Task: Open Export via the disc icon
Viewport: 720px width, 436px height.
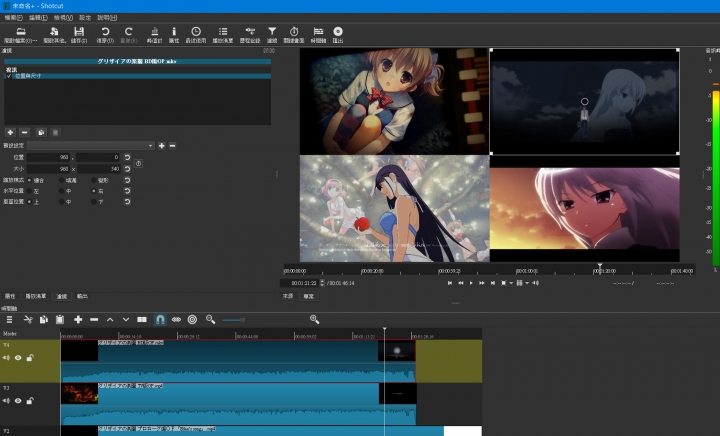Action: pyautogui.click(x=338, y=32)
